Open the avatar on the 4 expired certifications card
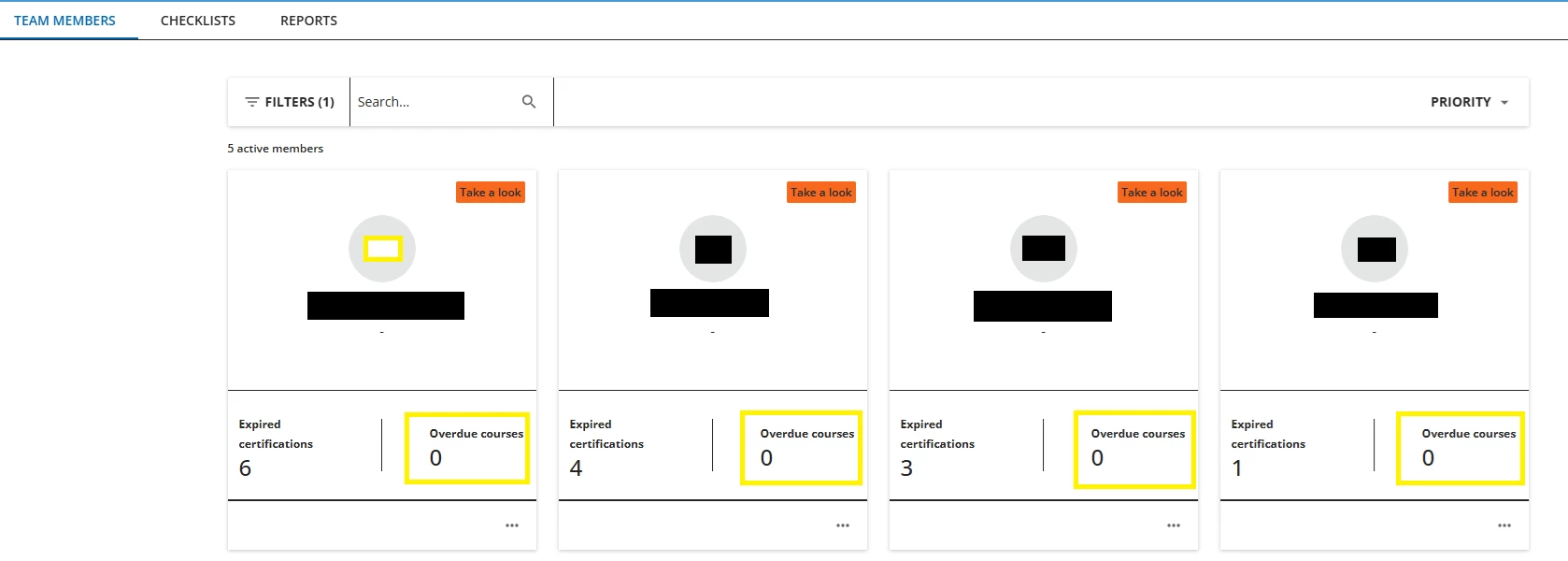1568x561 pixels. click(713, 249)
